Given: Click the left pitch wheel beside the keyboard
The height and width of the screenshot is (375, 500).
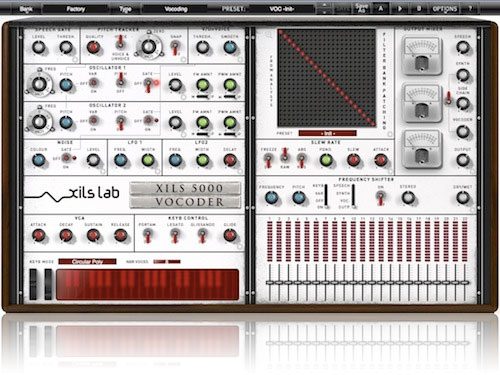Looking at the screenshot, I should point(33,284).
